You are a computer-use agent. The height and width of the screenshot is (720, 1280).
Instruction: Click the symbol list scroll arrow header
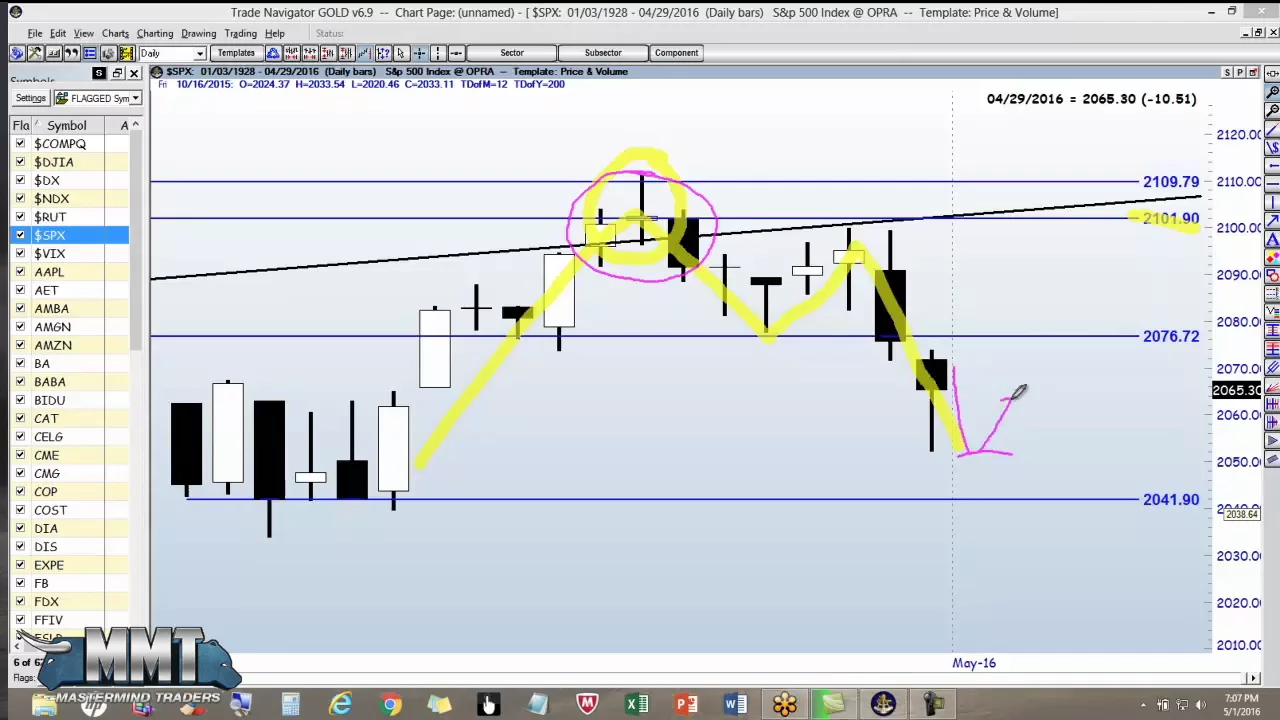point(135,126)
